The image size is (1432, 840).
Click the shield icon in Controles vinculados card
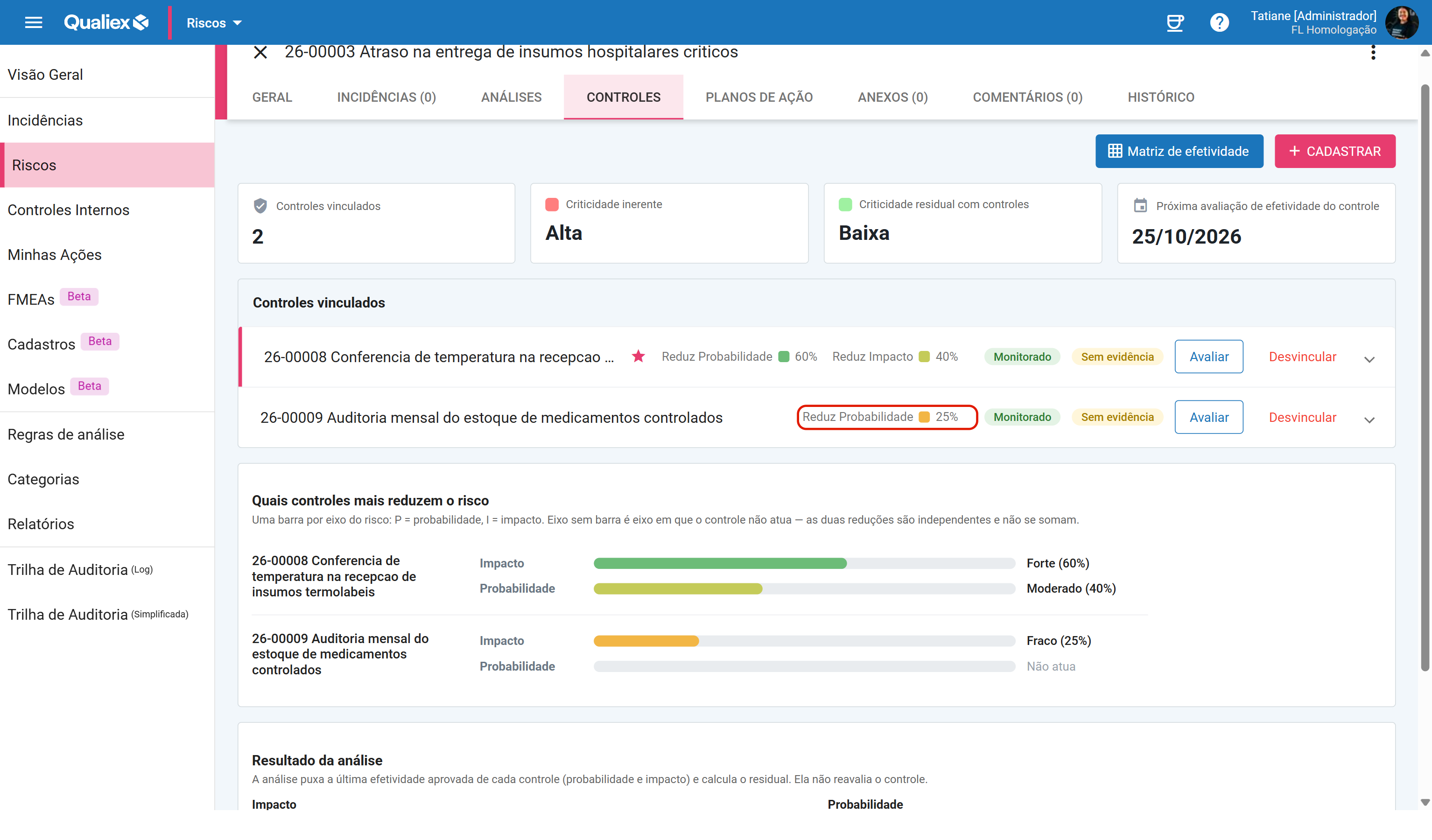click(260, 206)
